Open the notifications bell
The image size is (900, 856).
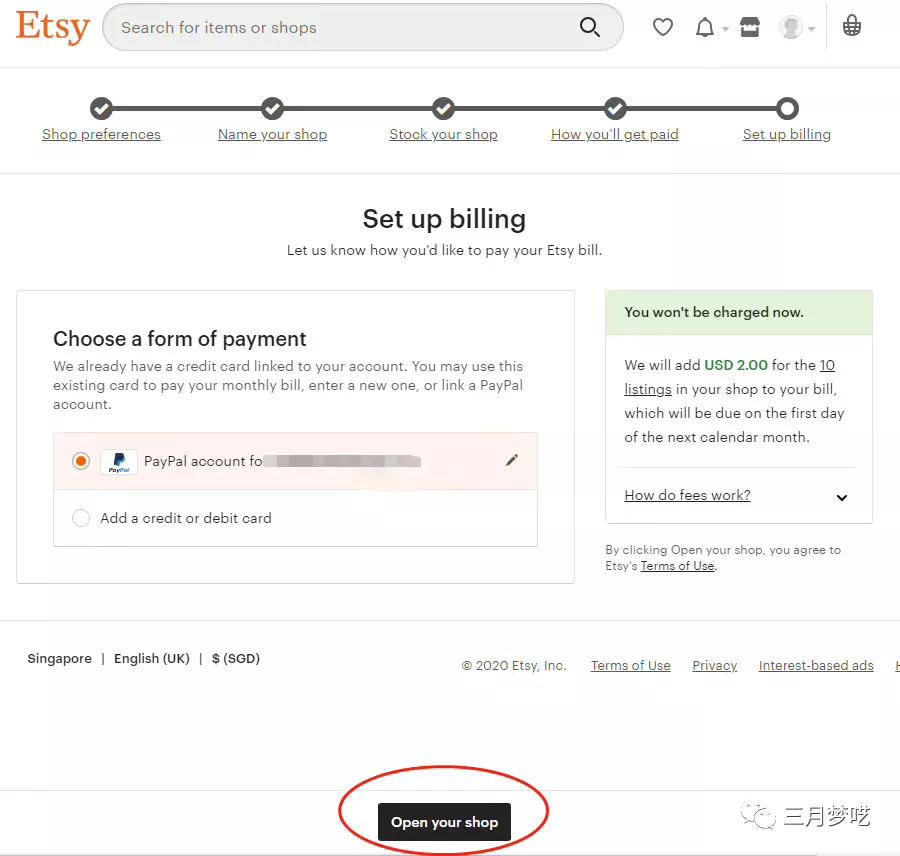[x=705, y=27]
